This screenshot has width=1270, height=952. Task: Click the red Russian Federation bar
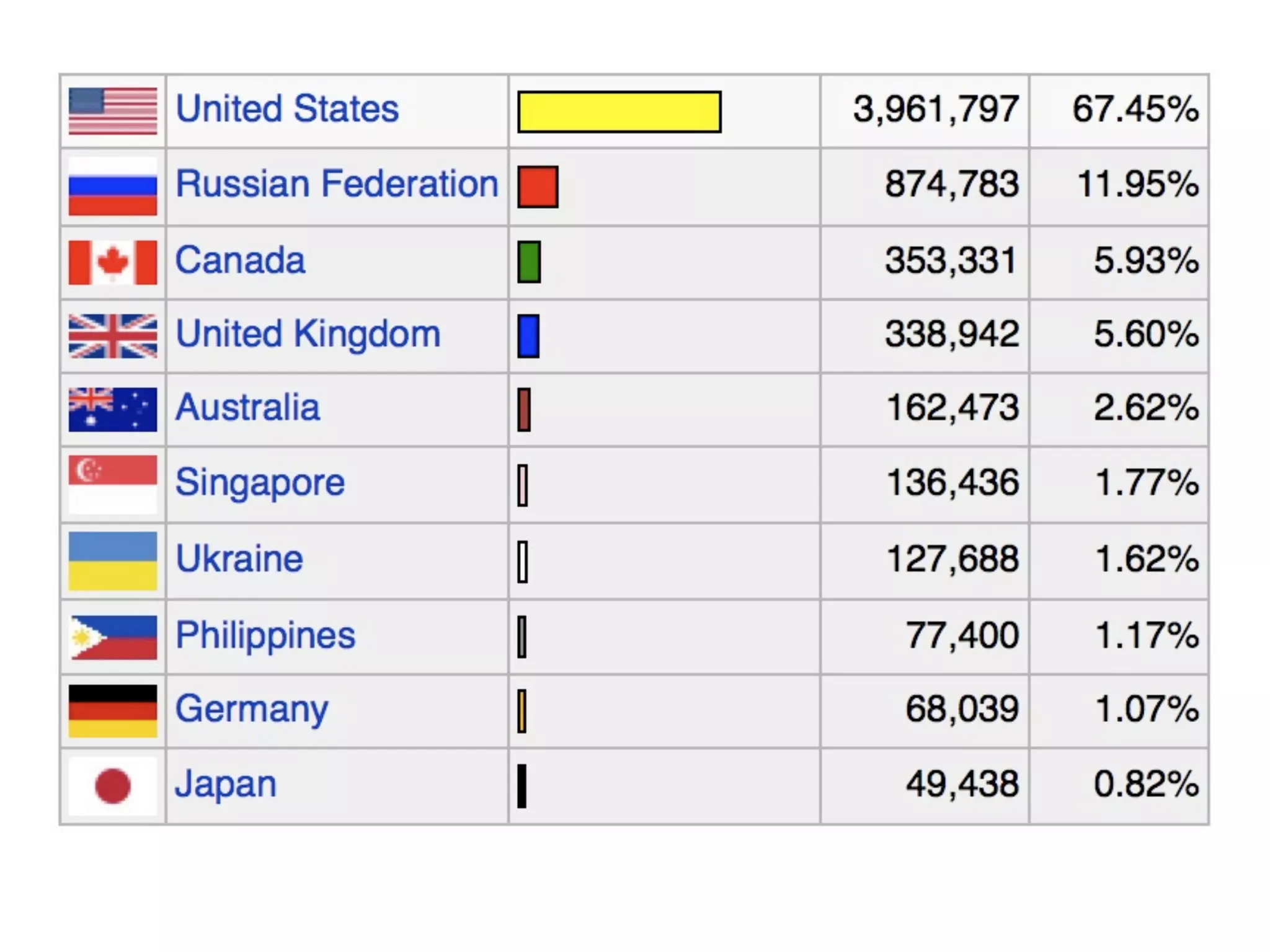pyautogui.click(x=538, y=187)
